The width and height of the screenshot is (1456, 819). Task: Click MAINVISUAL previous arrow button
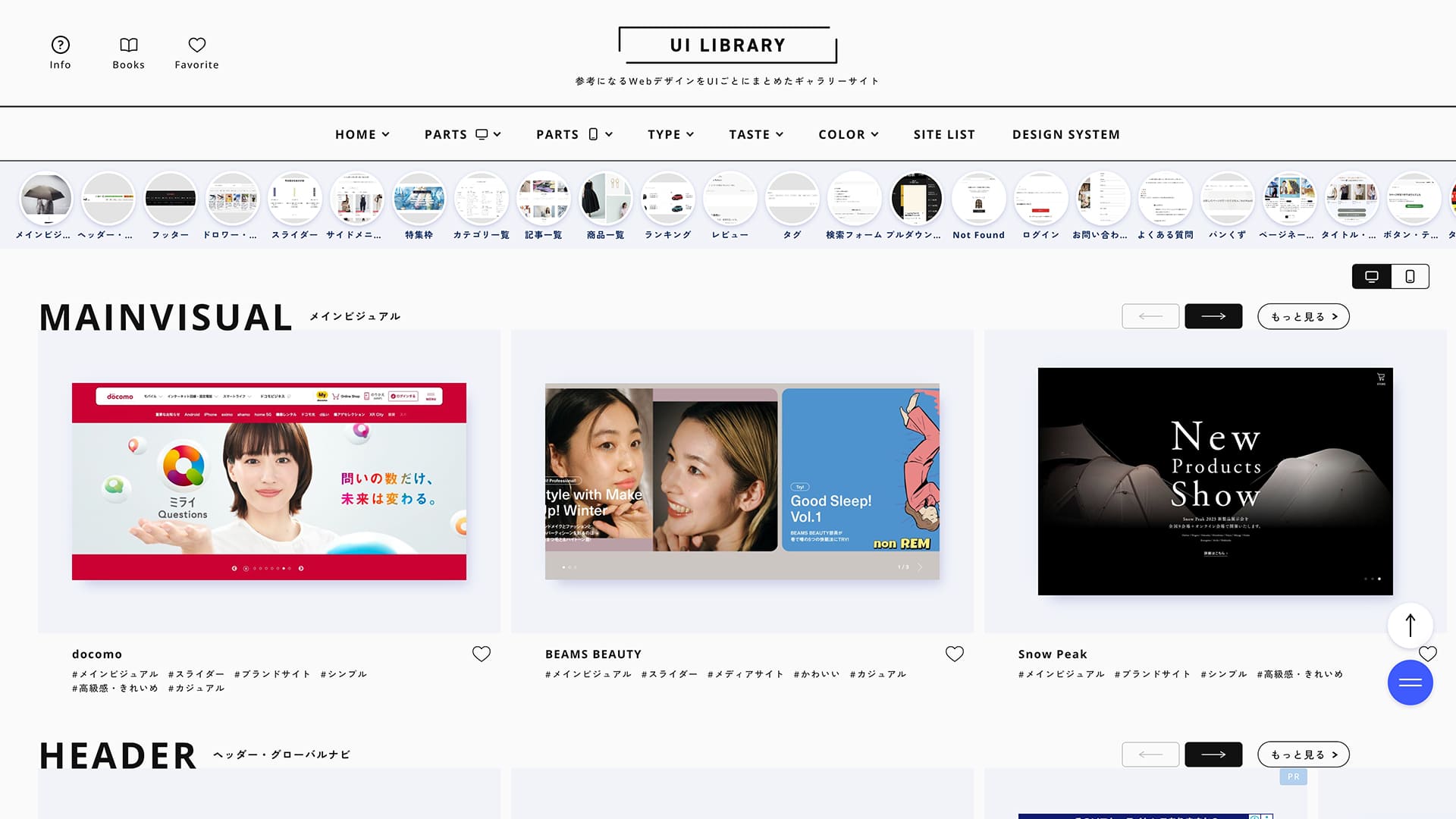(x=1150, y=316)
